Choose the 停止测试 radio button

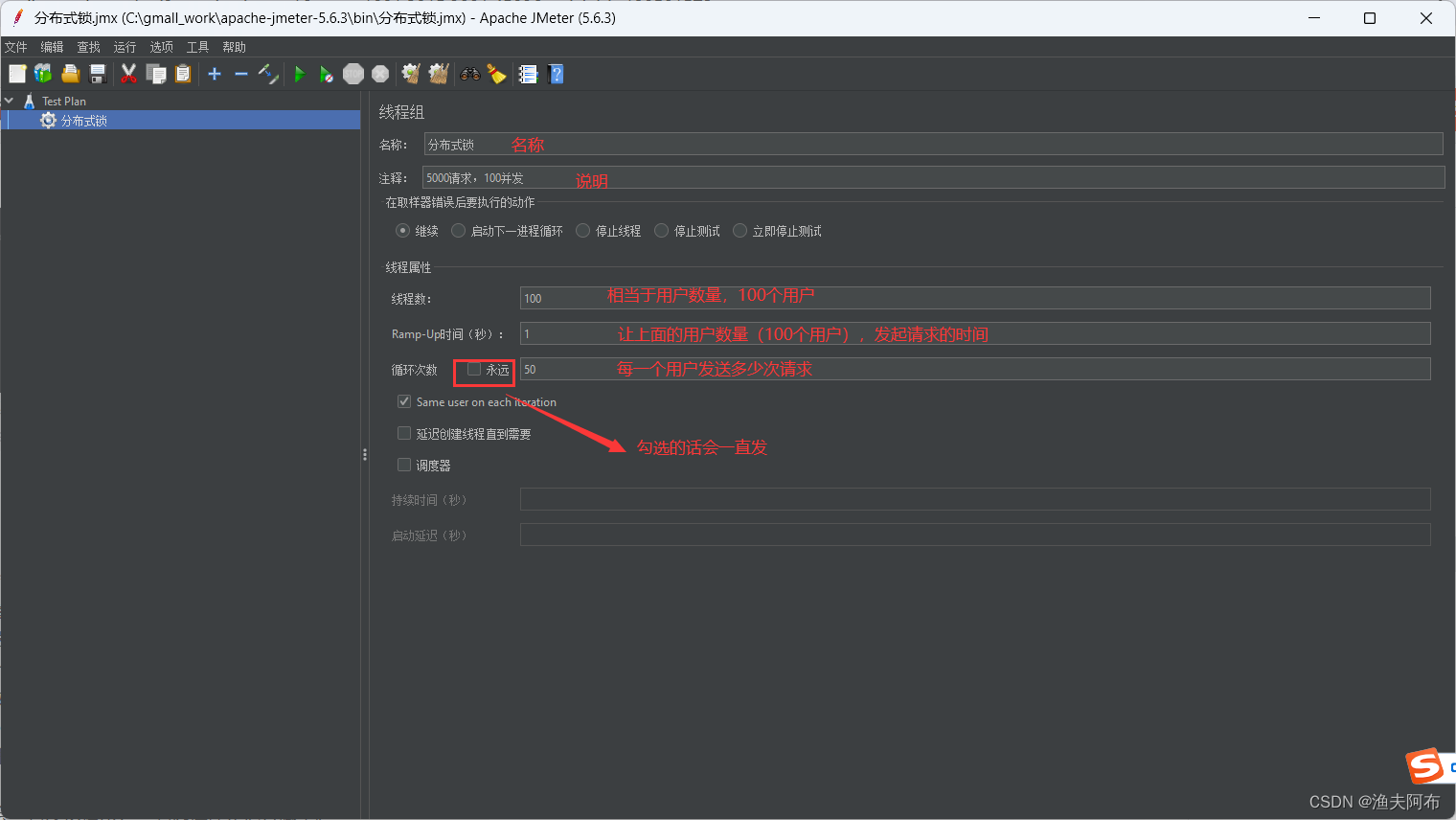661,231
